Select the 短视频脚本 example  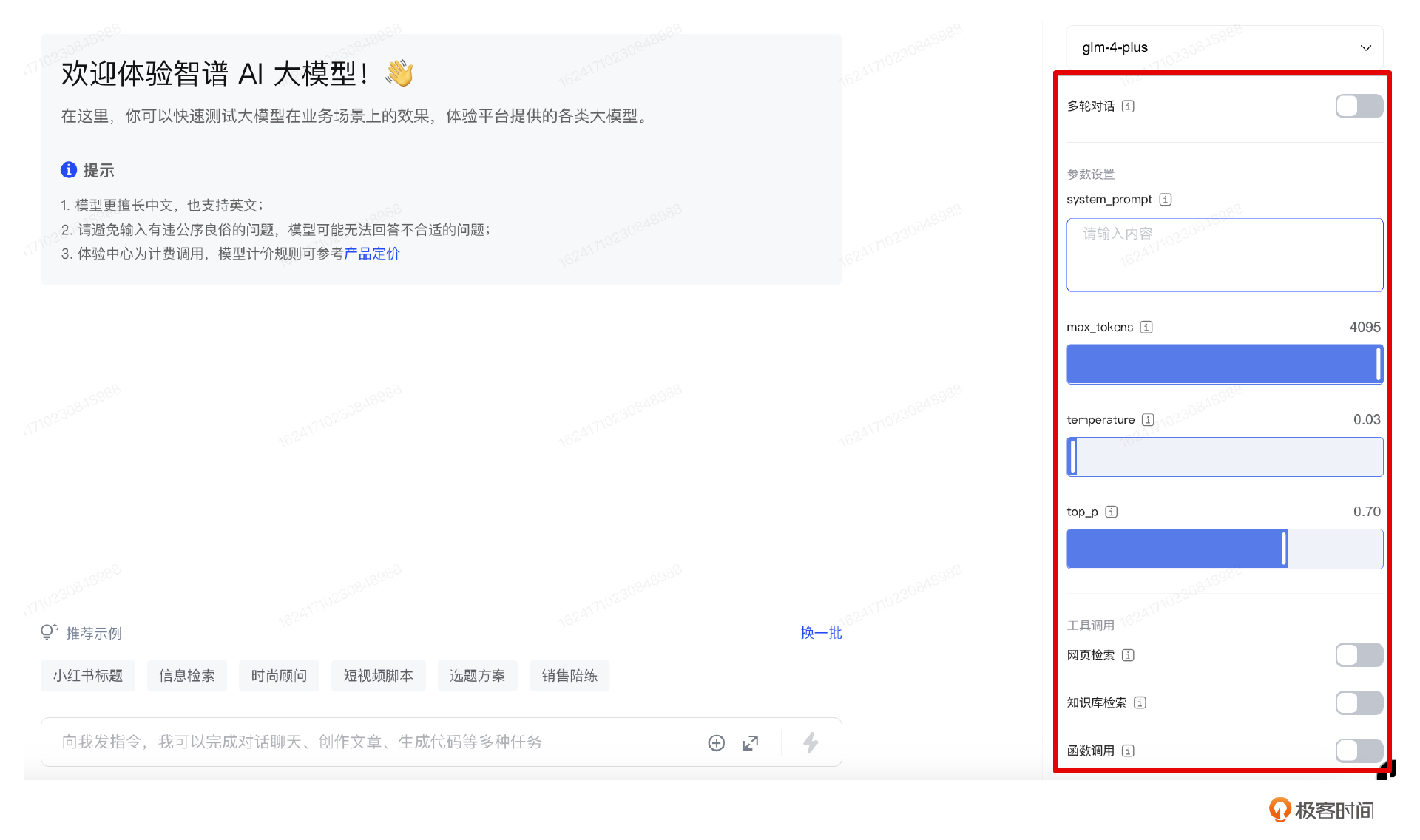coord(378,675)
